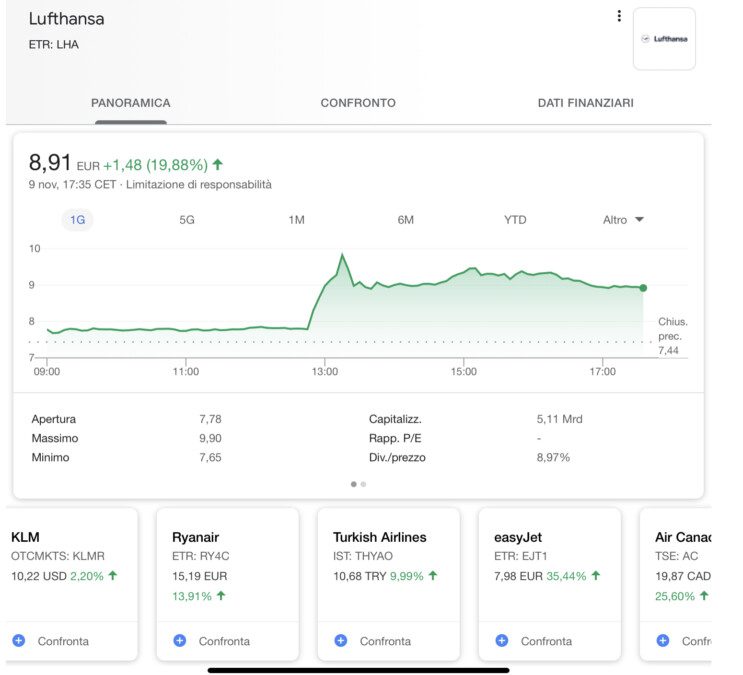Click the 13:00 time axis label

click(325, 372)
